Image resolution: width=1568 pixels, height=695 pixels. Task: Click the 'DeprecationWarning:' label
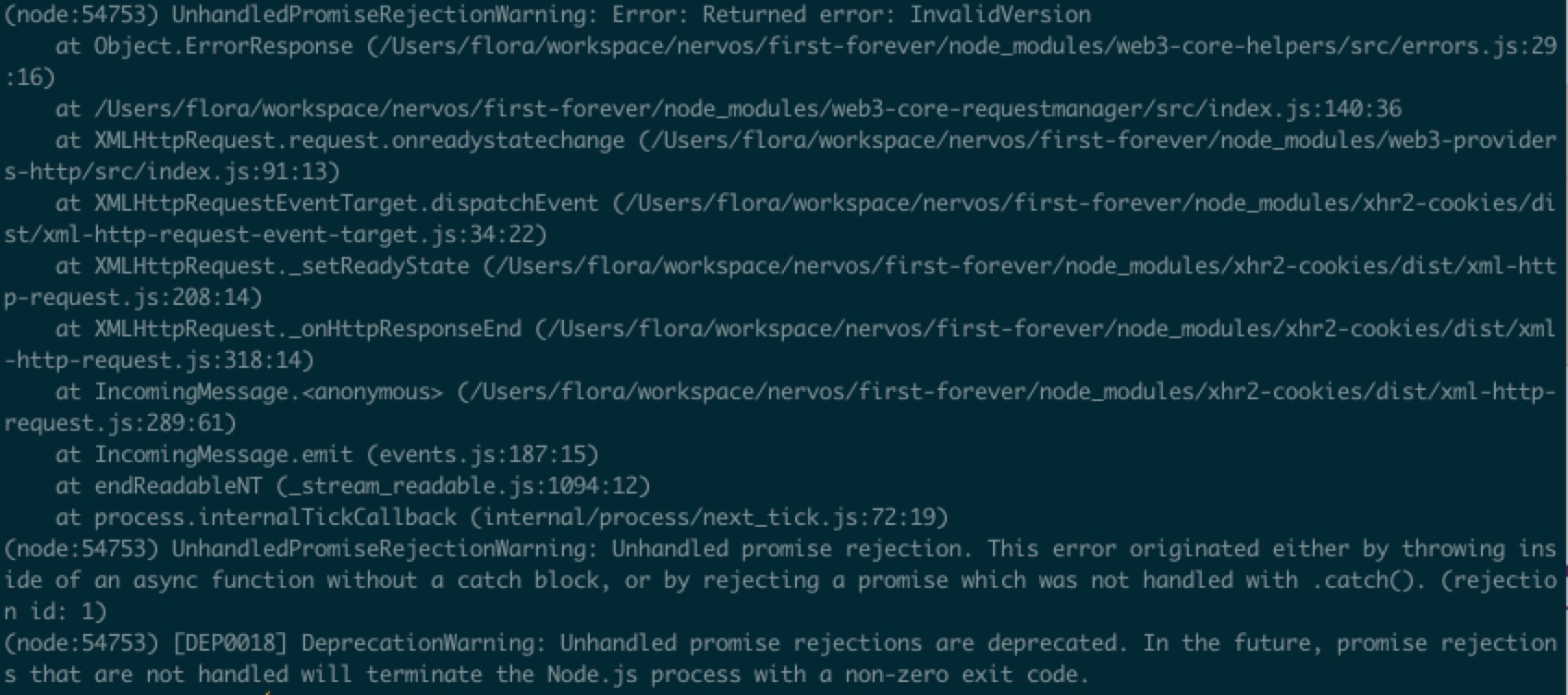(423, 643)
